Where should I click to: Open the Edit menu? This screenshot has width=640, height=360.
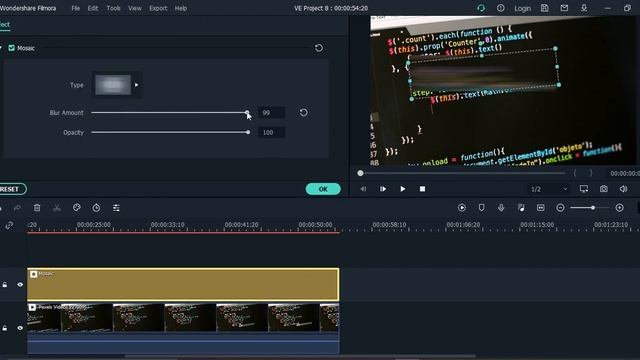coord(93,8)
